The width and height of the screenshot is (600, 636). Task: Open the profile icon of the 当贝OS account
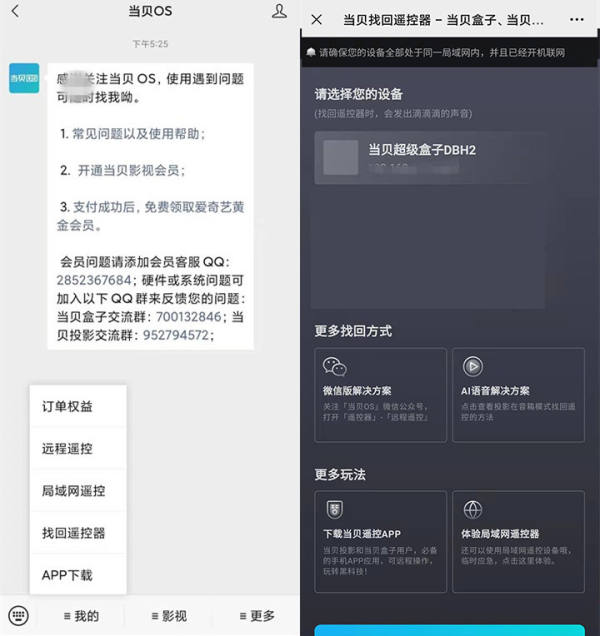[279, 11]
